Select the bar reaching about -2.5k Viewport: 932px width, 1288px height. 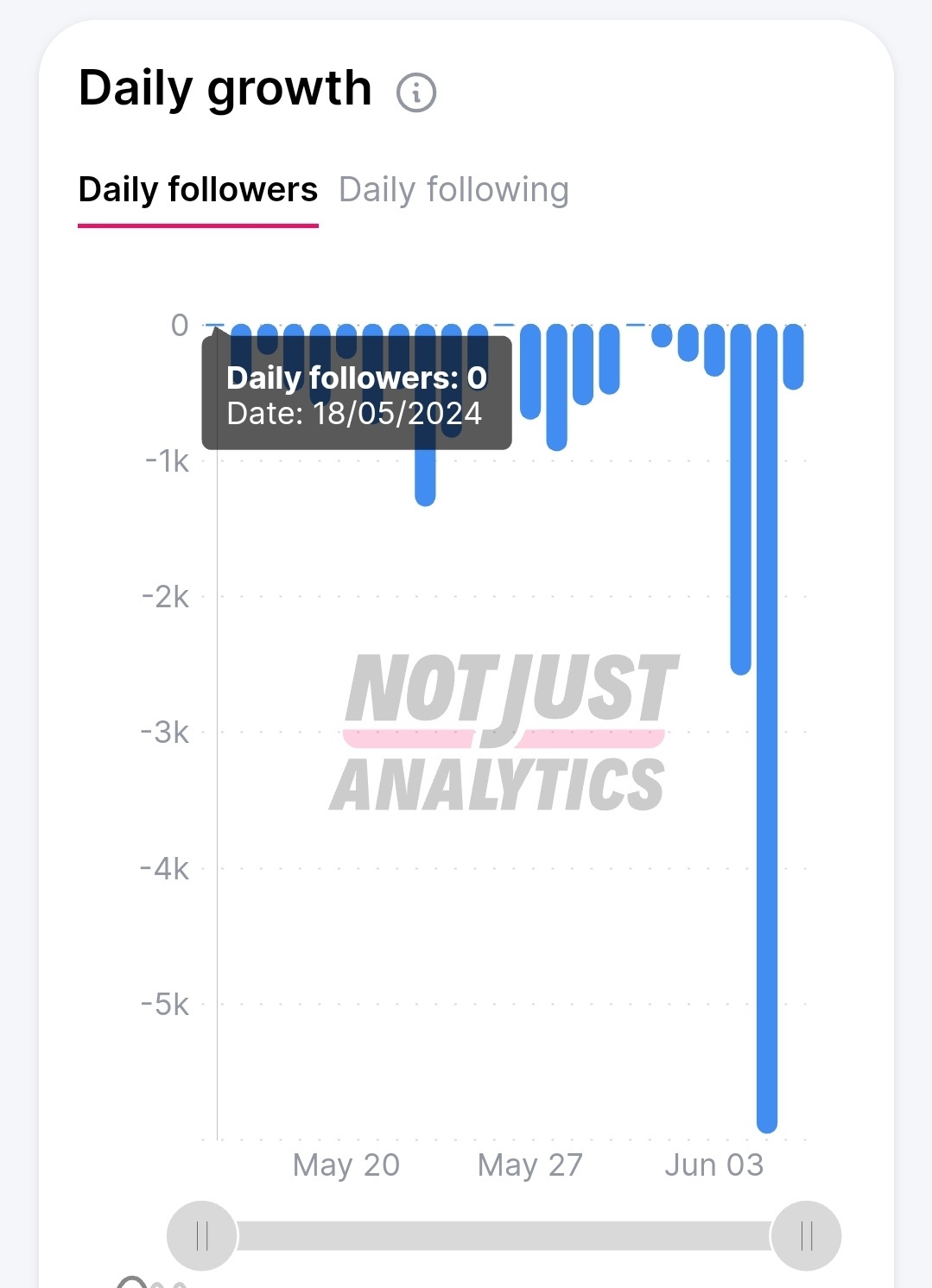(x=740, y=499)
